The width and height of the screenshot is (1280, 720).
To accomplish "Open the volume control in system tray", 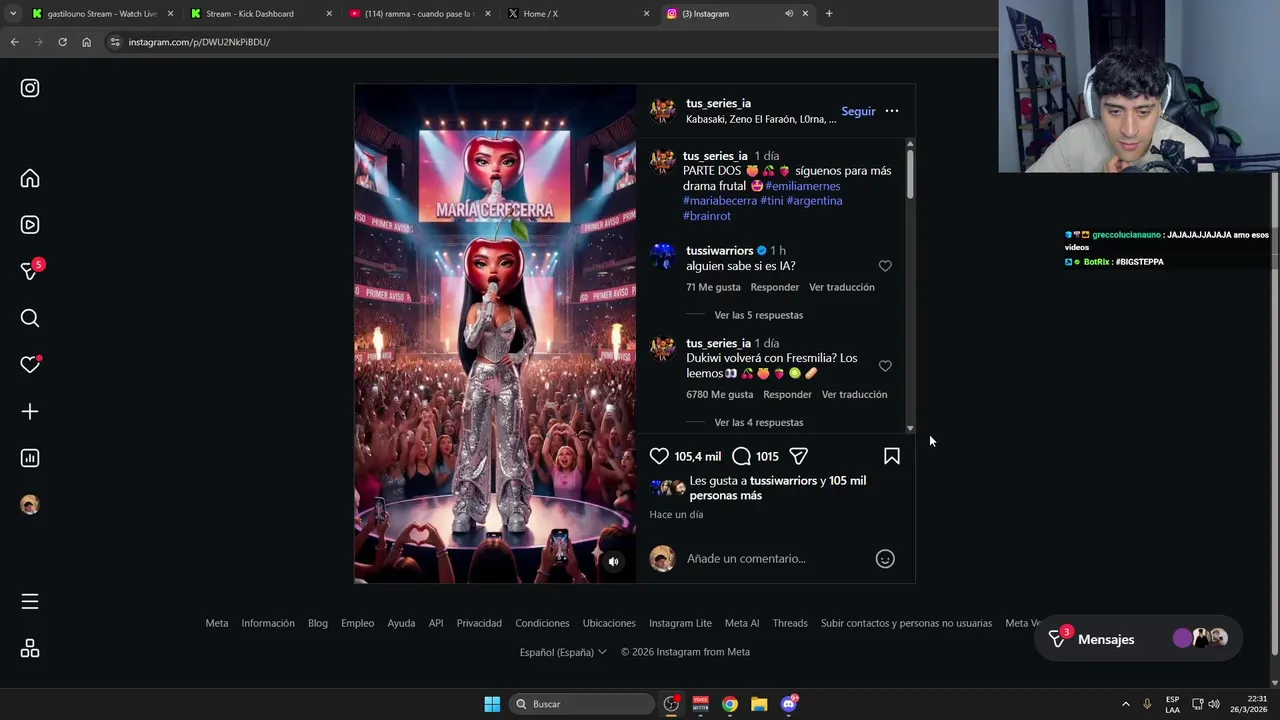I will [1214, 704].
